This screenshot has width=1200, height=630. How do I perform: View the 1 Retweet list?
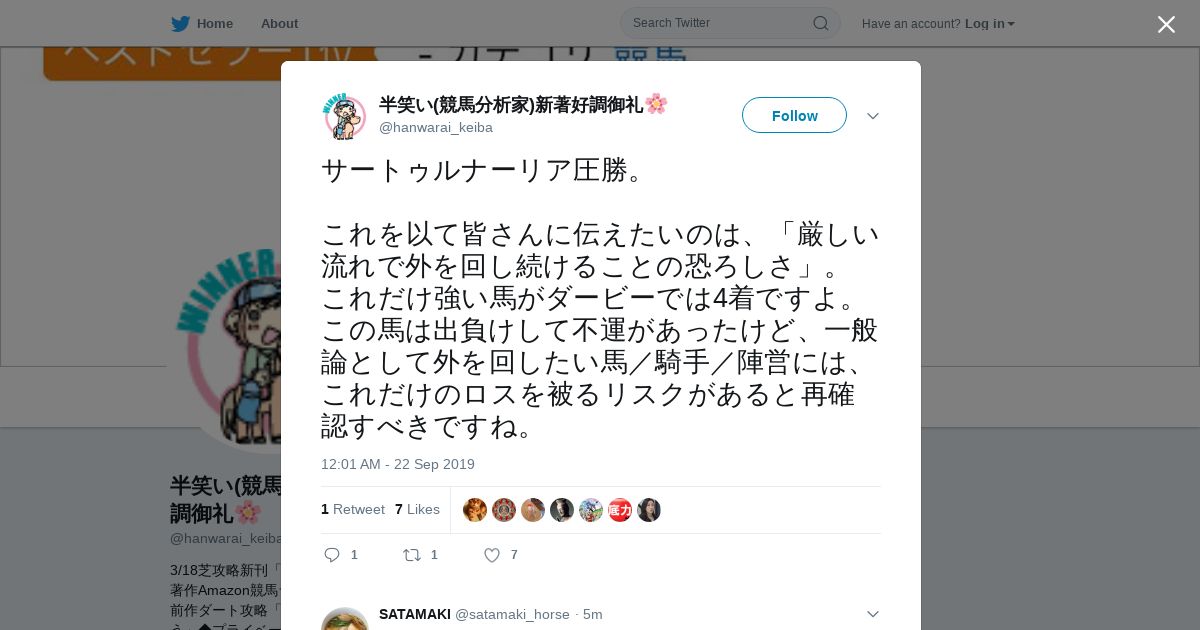click(353, 509)
